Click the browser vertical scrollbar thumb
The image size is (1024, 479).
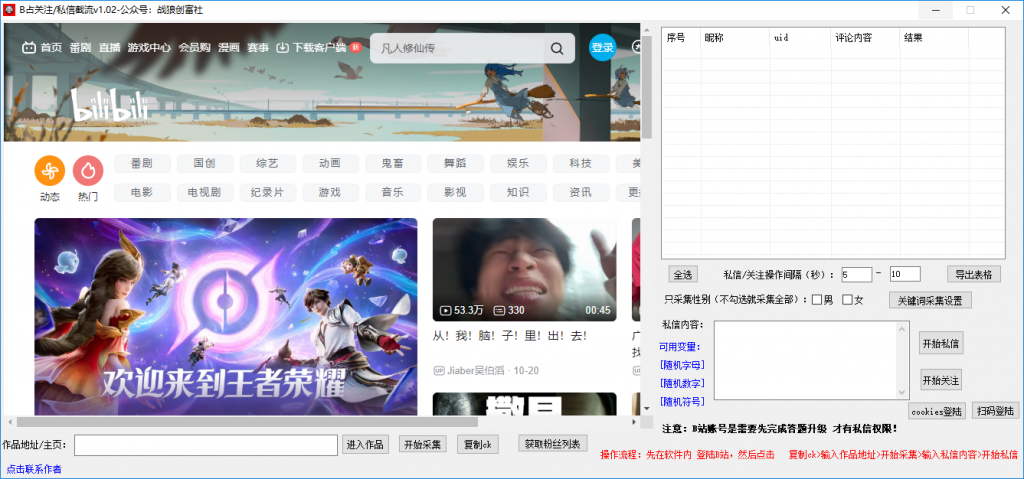[647, 86]
